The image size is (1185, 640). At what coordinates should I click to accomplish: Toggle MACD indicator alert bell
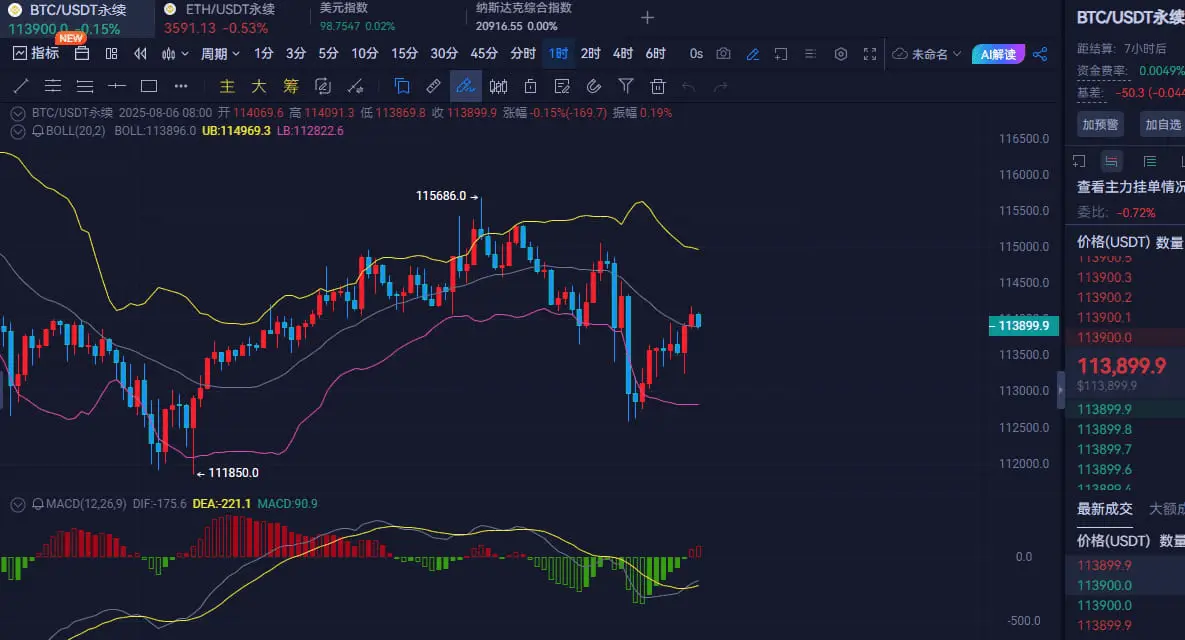tap(38, 503)
